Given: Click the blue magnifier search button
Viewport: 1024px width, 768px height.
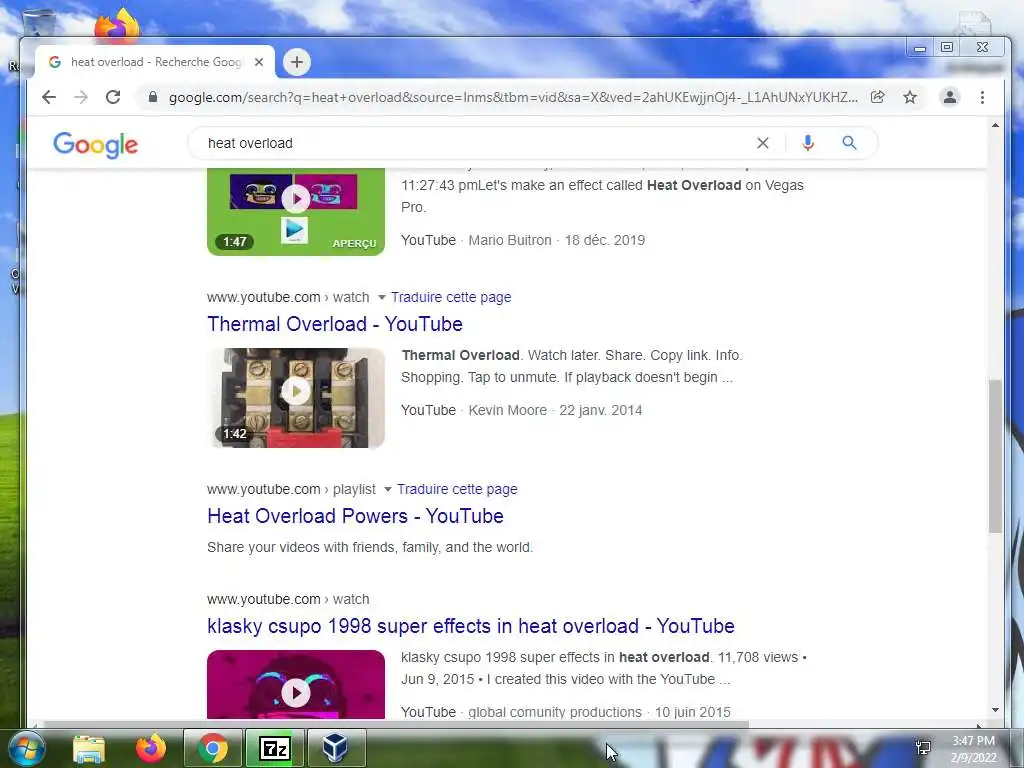Looking at the screenshot, I should [x=849, y=143].
